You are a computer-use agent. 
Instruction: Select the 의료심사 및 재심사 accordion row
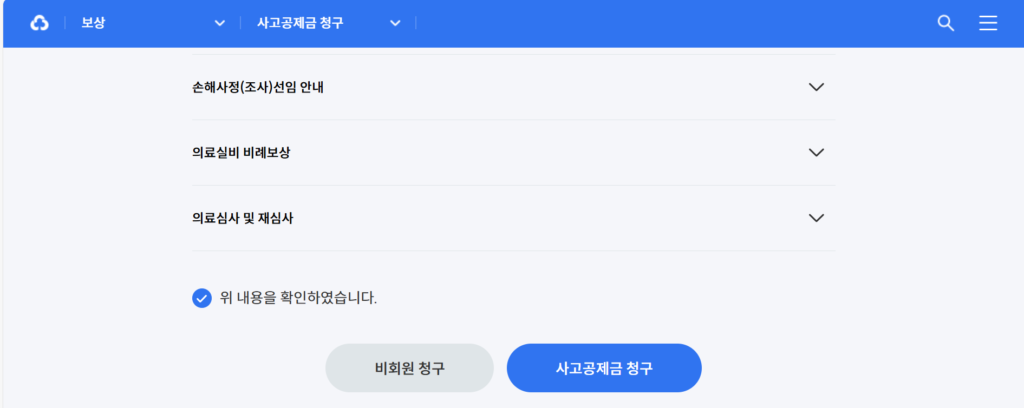(514, 218)
